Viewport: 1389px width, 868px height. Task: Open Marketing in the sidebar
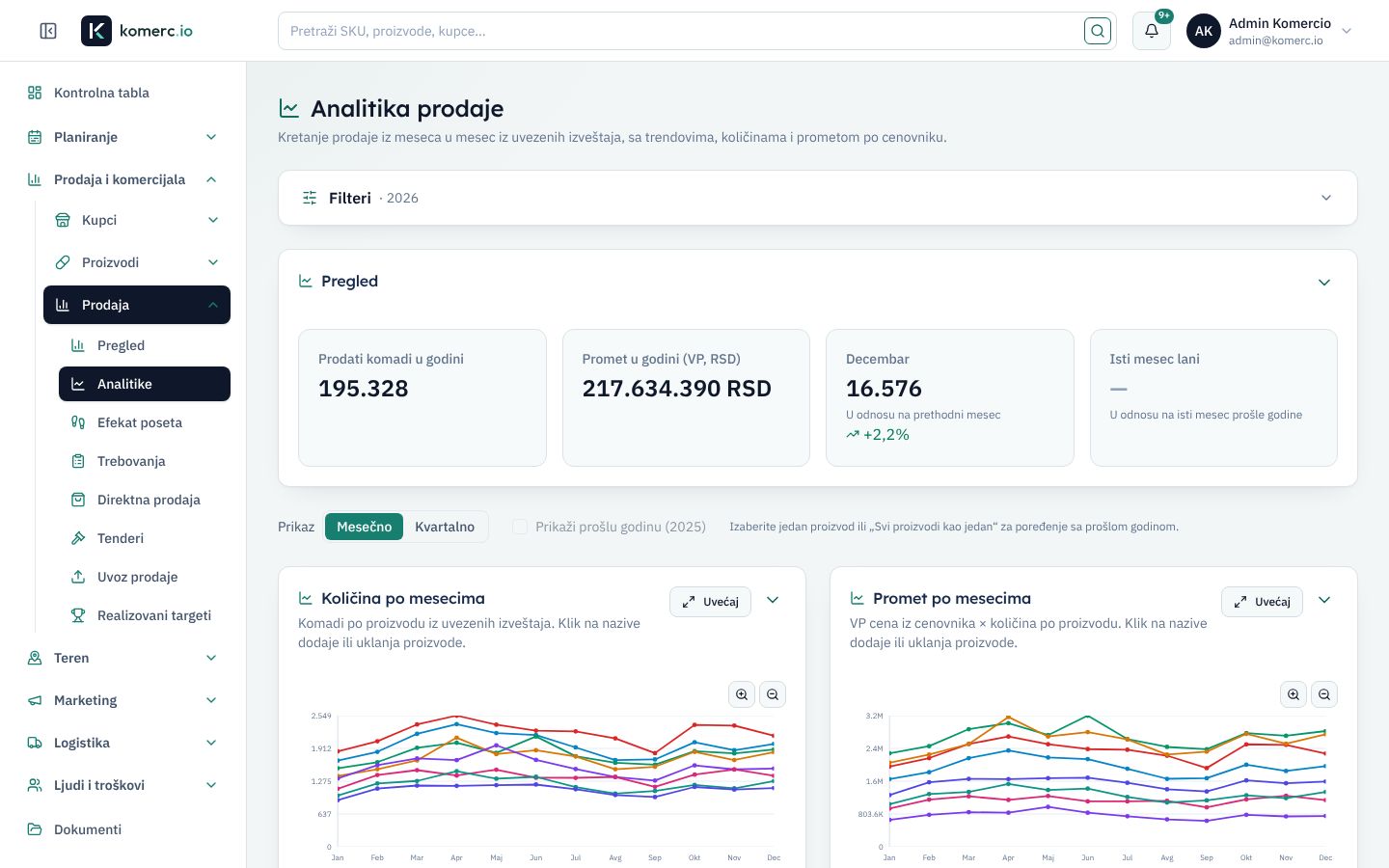pos(123,700)
